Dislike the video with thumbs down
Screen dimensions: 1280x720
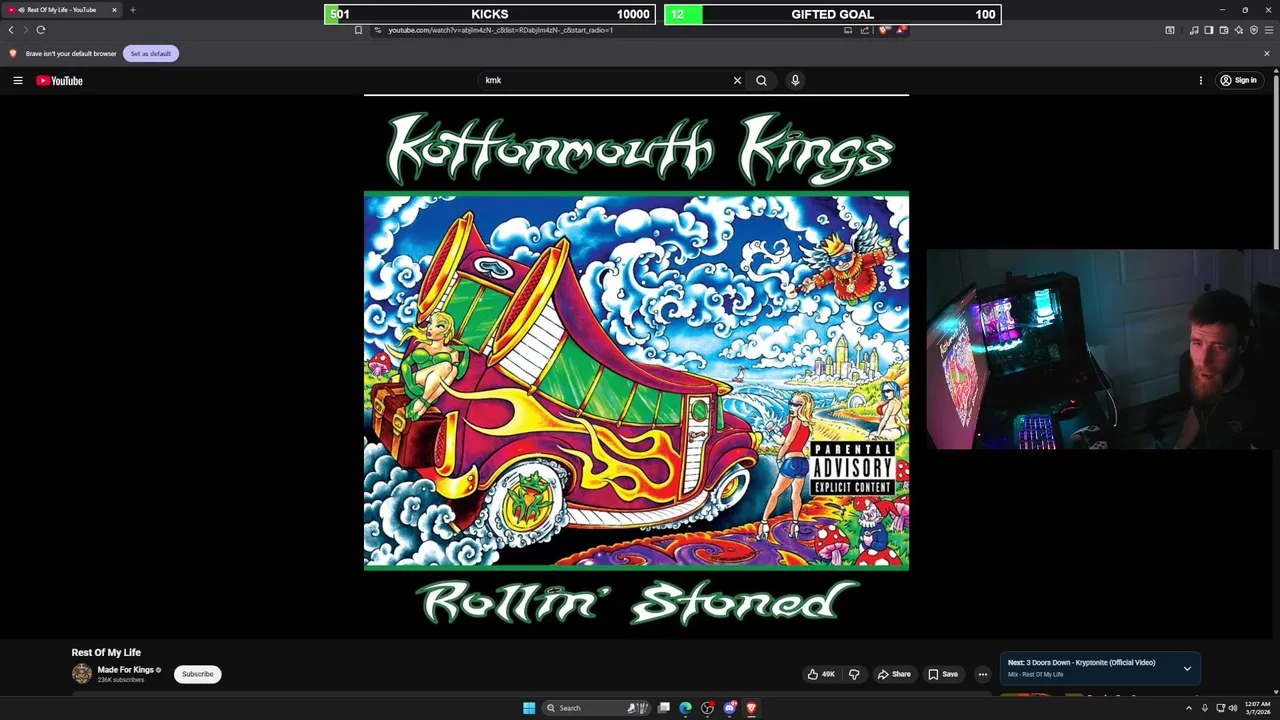click(854, 674)
